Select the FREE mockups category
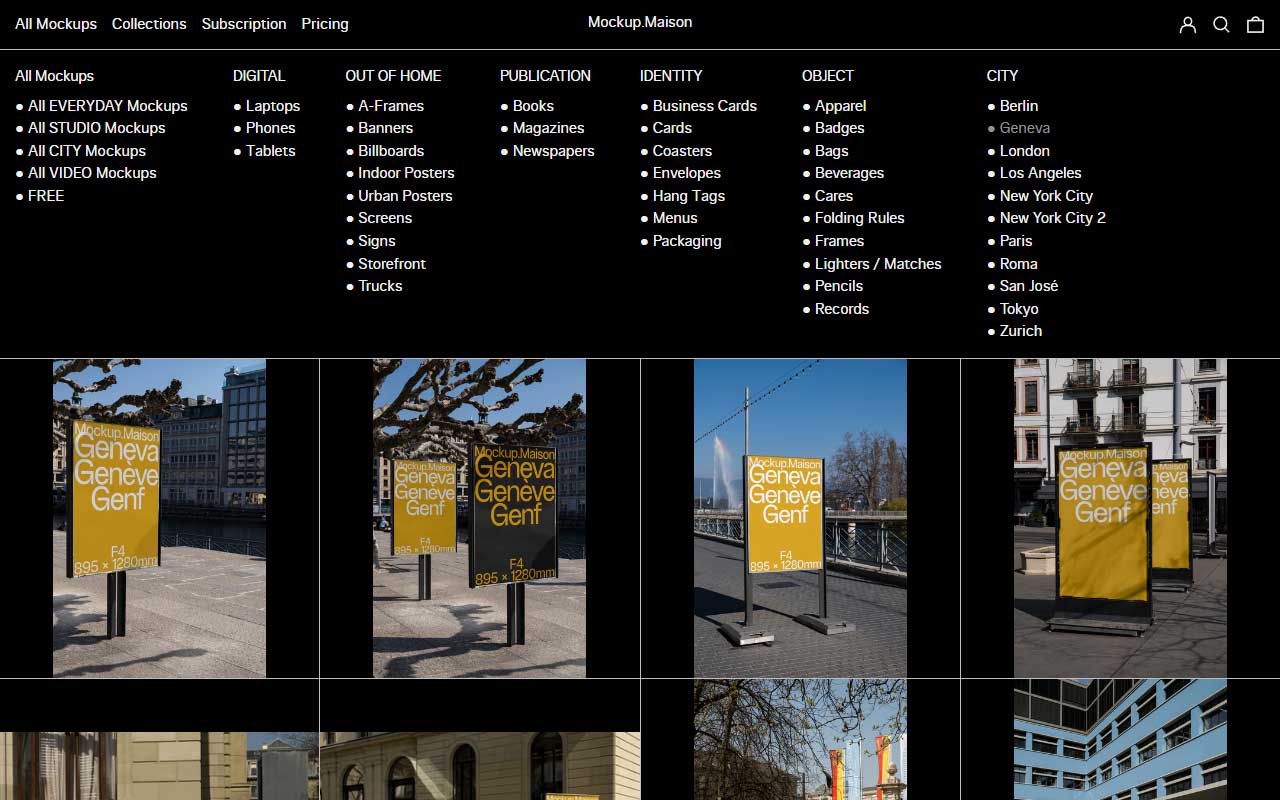The image size is (1280, 800). (x=45, y=195)
